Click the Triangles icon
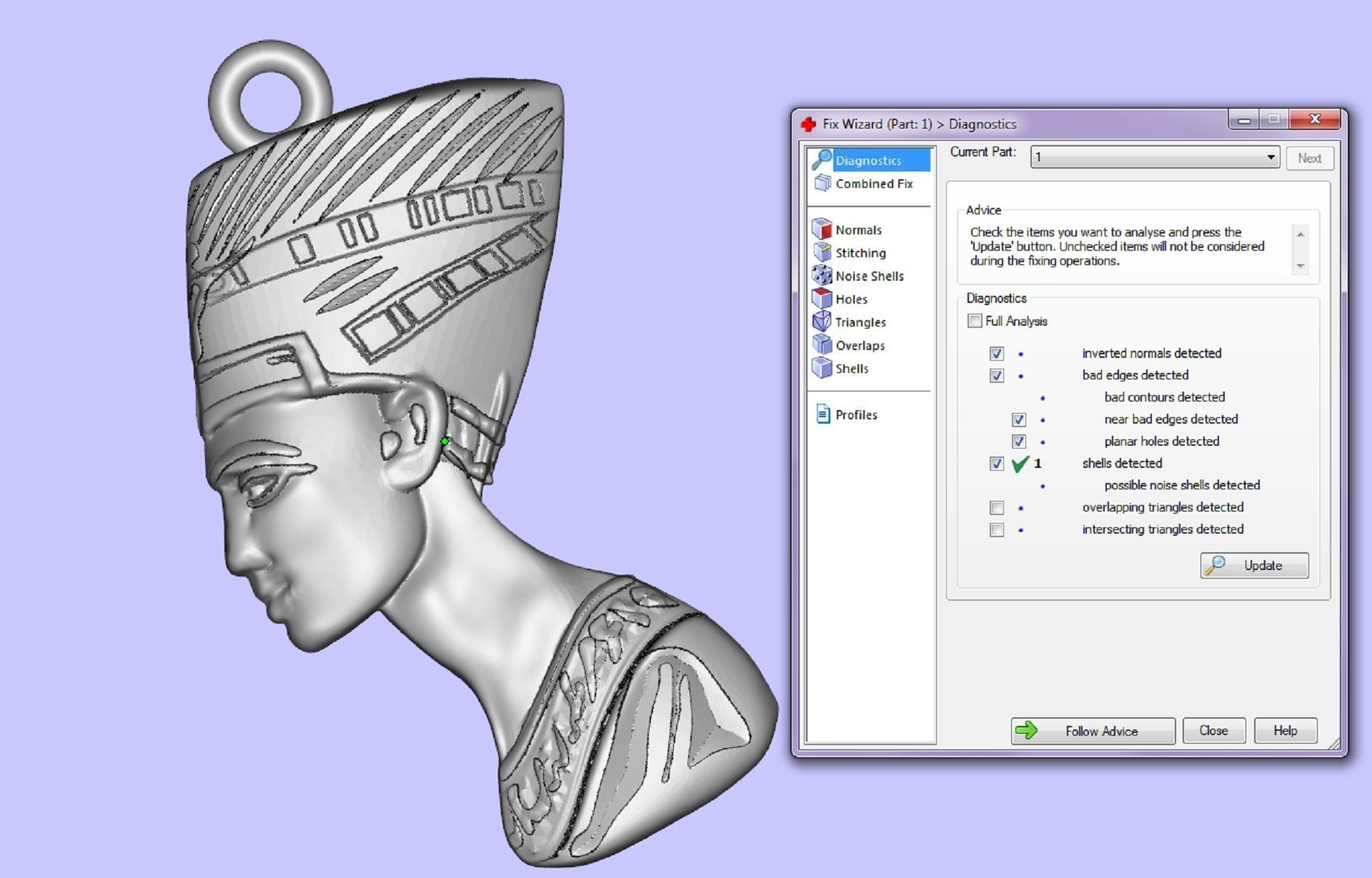 822,321
